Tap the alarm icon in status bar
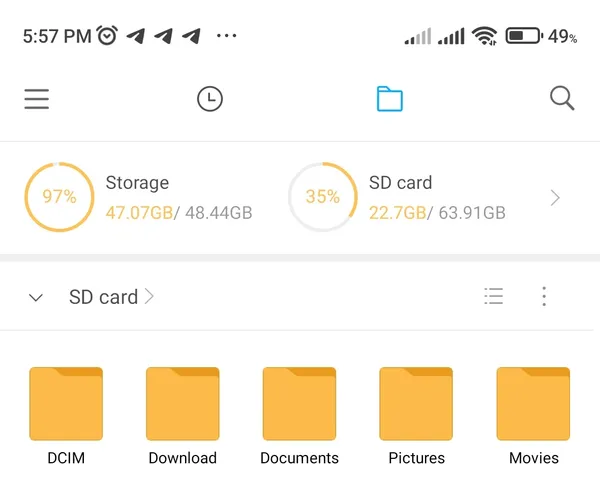This screenshot has height=496, width=600. [x=107, y=36]
